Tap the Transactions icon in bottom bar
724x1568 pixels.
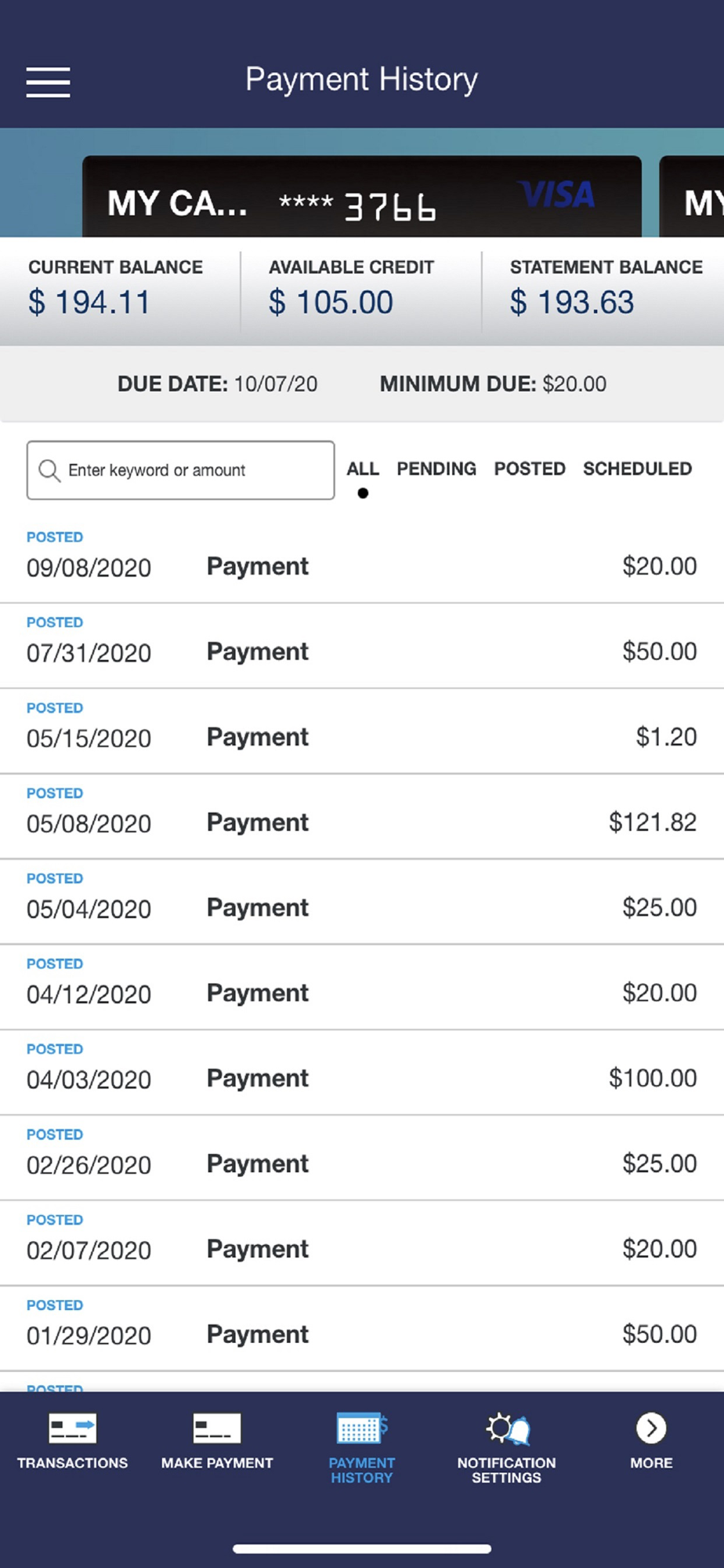(72, 1428)
